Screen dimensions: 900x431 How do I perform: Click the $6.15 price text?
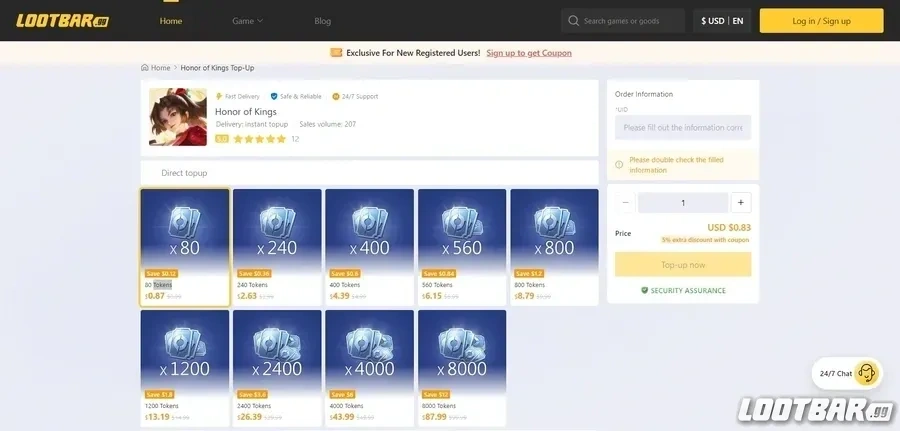click(432, 296)
